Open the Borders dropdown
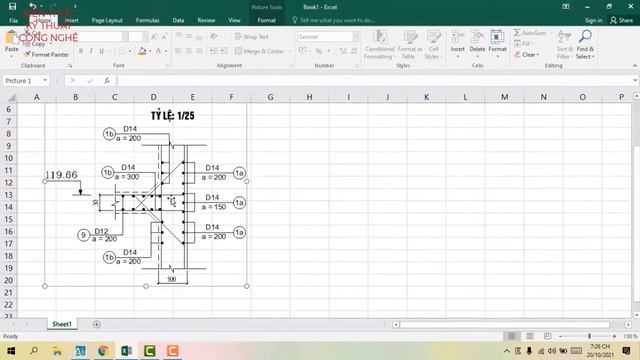The image size is (640, 360). pyautogui.click(x=130, y=51)
